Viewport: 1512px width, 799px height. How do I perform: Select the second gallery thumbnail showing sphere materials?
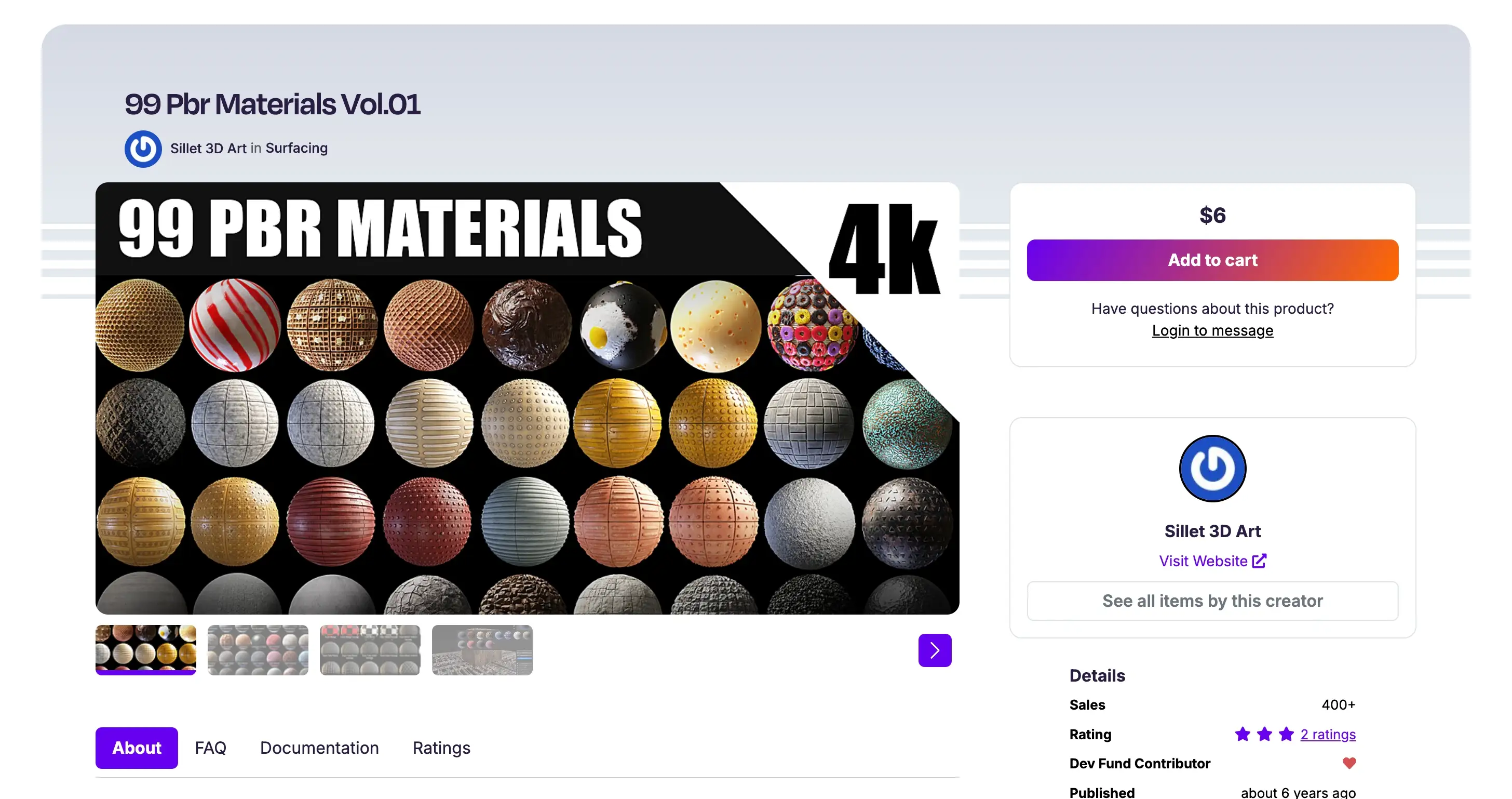(x=258, y=650)
